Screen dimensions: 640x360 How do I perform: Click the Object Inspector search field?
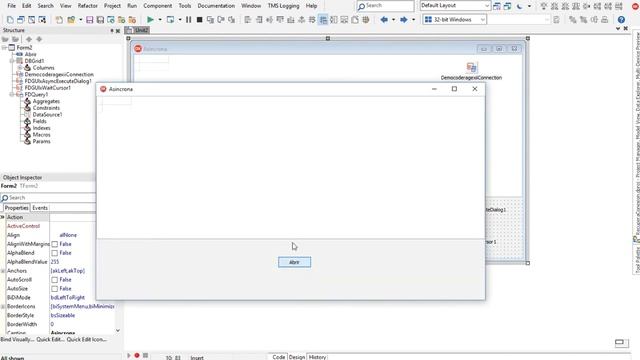click(48, 198)
